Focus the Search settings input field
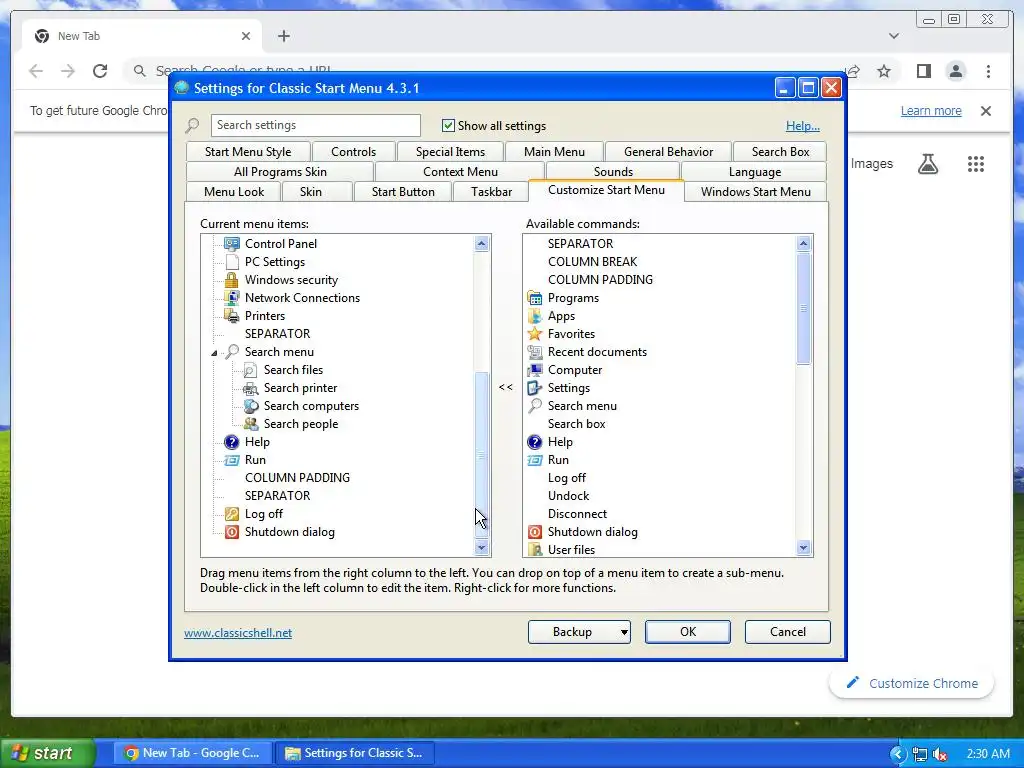 point(315,125)
